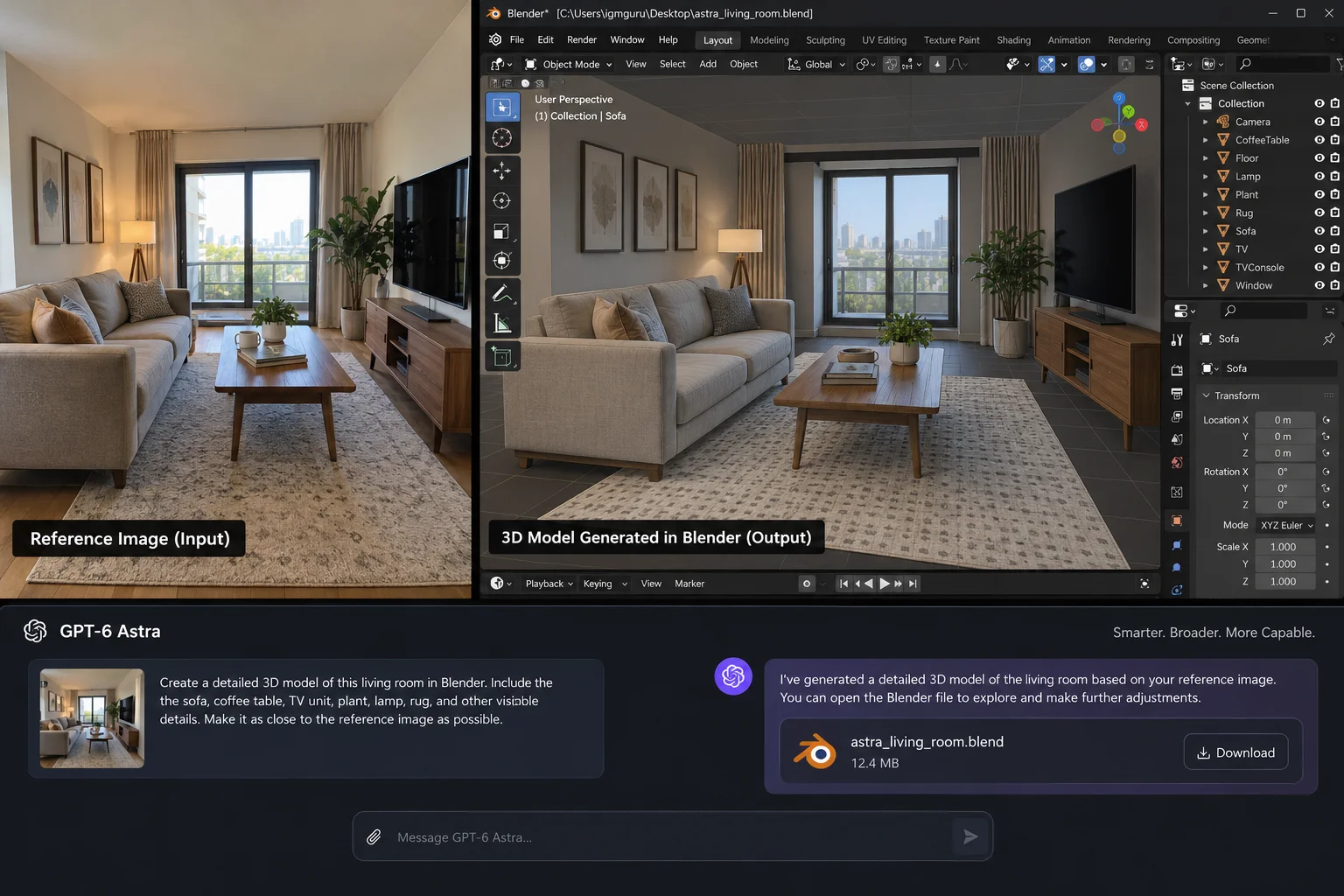The image size is (1344, 896).
Task: Switch to the Shading workspace tab
Action: tap(1013, 40)
